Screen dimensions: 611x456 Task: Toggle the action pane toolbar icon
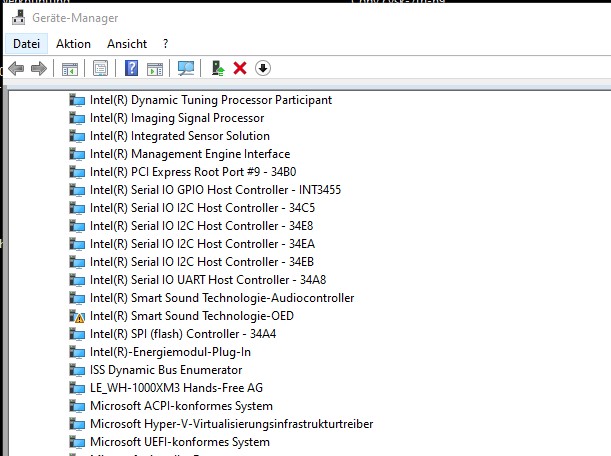[x=155, y=69]
